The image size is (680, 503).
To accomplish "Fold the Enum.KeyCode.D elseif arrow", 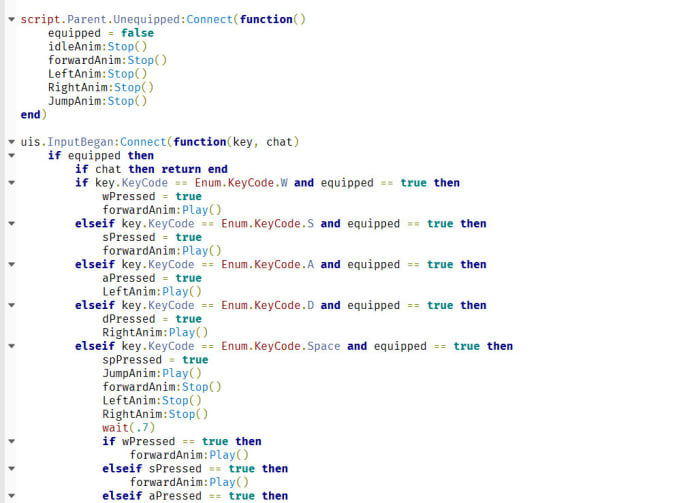I will click(x=12, y=305).
